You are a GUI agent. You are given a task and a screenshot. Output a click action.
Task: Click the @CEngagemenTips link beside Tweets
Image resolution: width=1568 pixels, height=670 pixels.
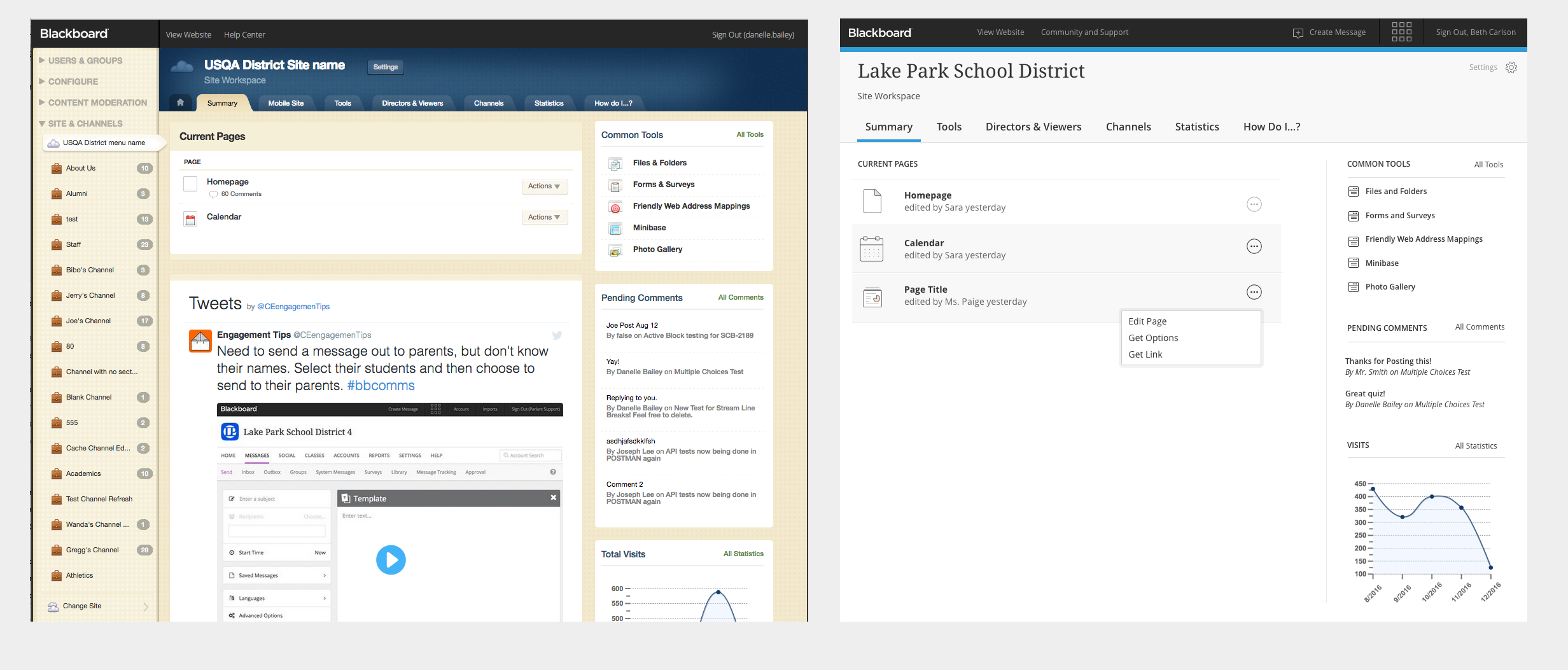coord(293,307)
